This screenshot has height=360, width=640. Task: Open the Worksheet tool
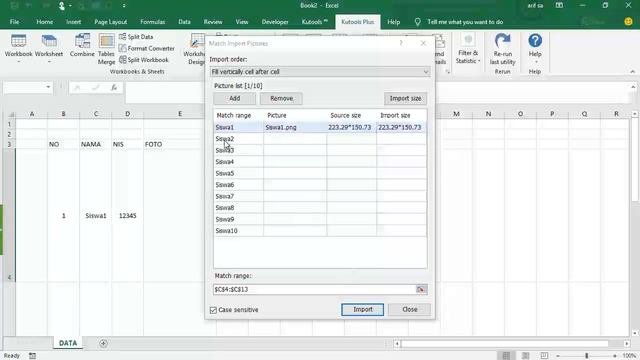[x=49, y=48]
